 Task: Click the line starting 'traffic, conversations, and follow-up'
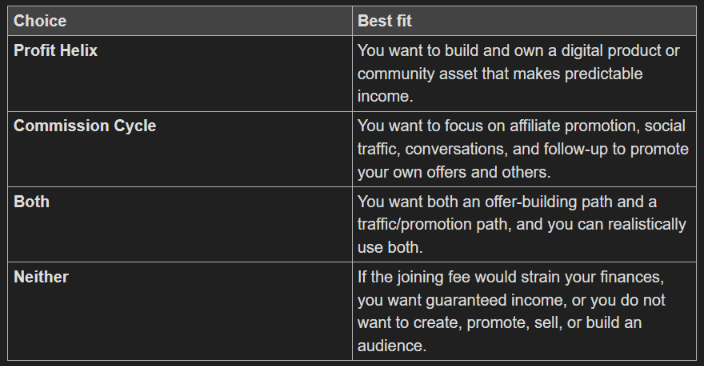pyautogui.click(x=523, y=149)
